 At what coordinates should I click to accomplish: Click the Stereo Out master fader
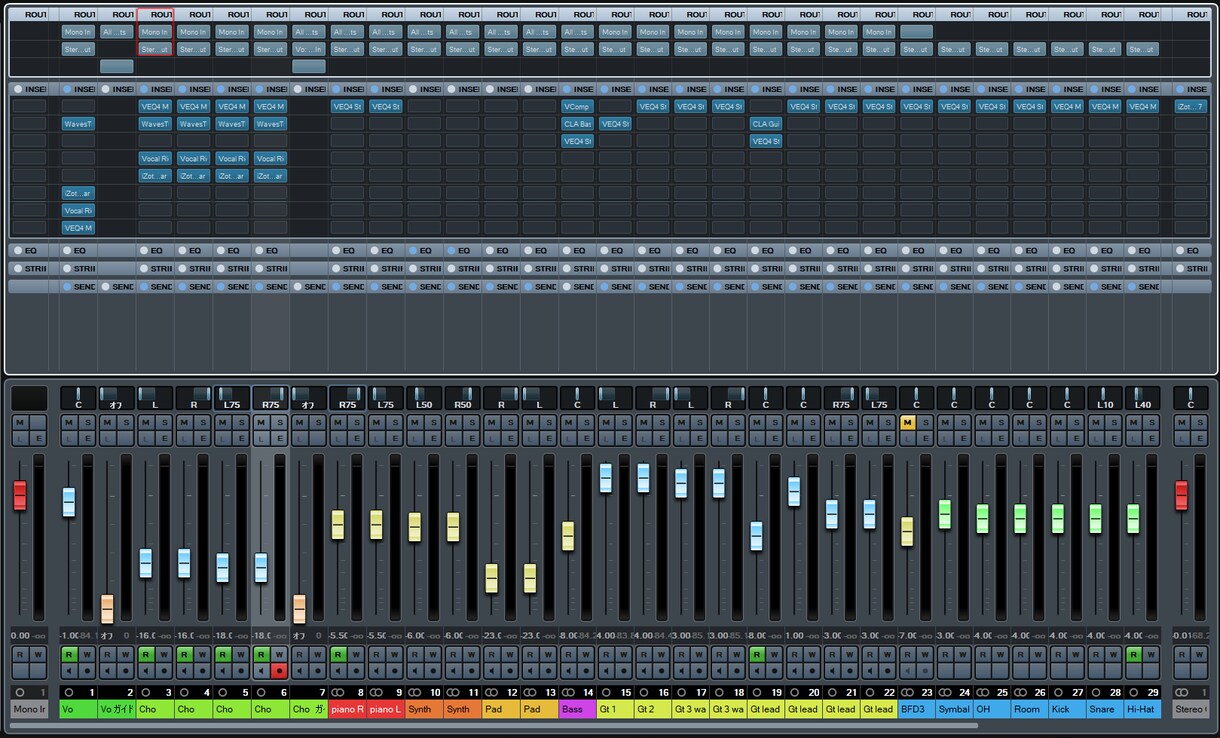coord(1181,495)
